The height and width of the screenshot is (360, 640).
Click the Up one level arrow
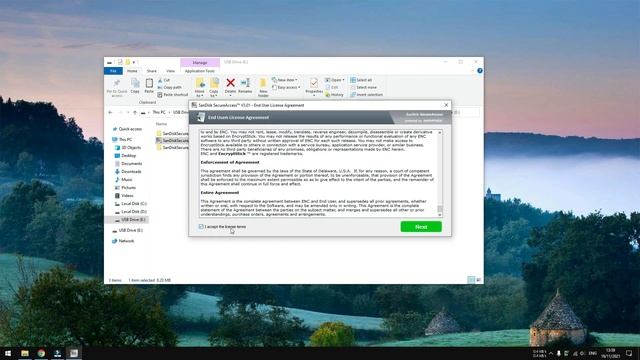[x=135, y=112]
